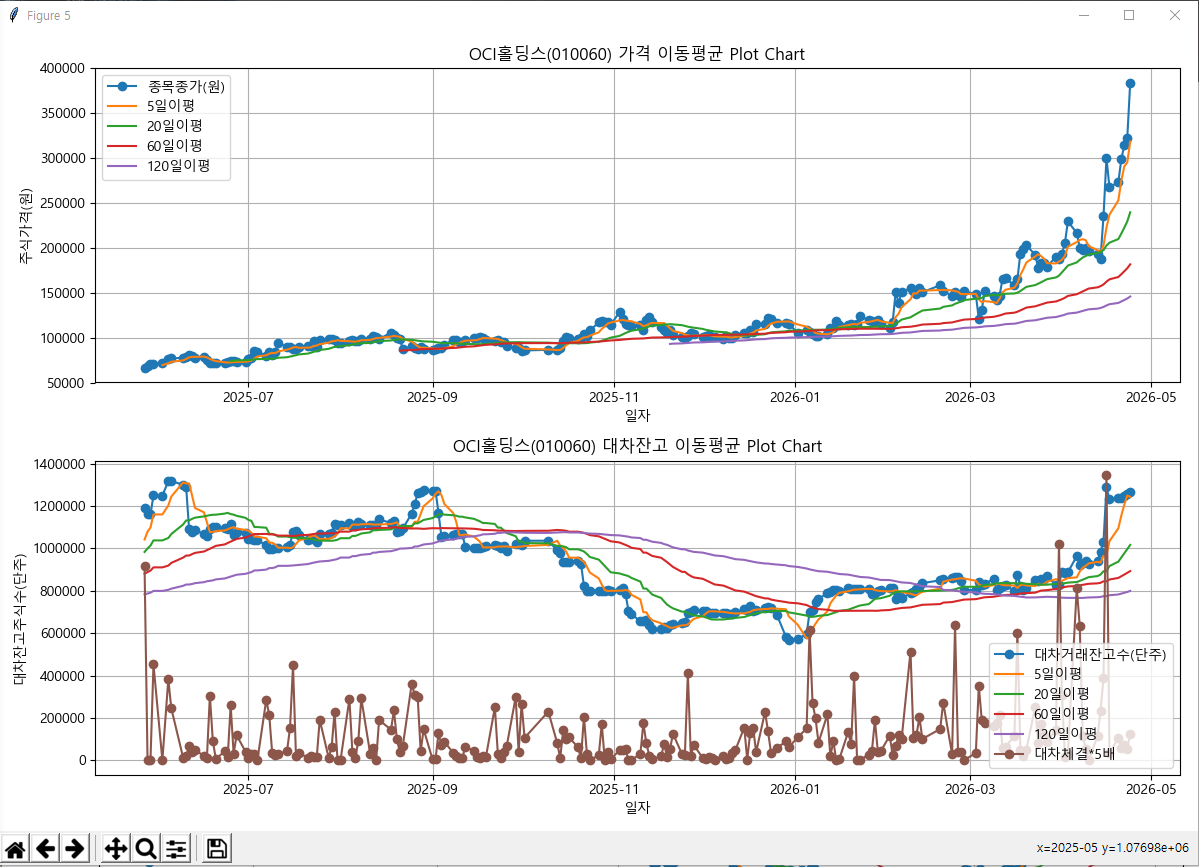The height and width of the screenshot is (867, 1199).
Task: Click the '주식가격(원)' y-axis label
Action: (x=26, y=226)
